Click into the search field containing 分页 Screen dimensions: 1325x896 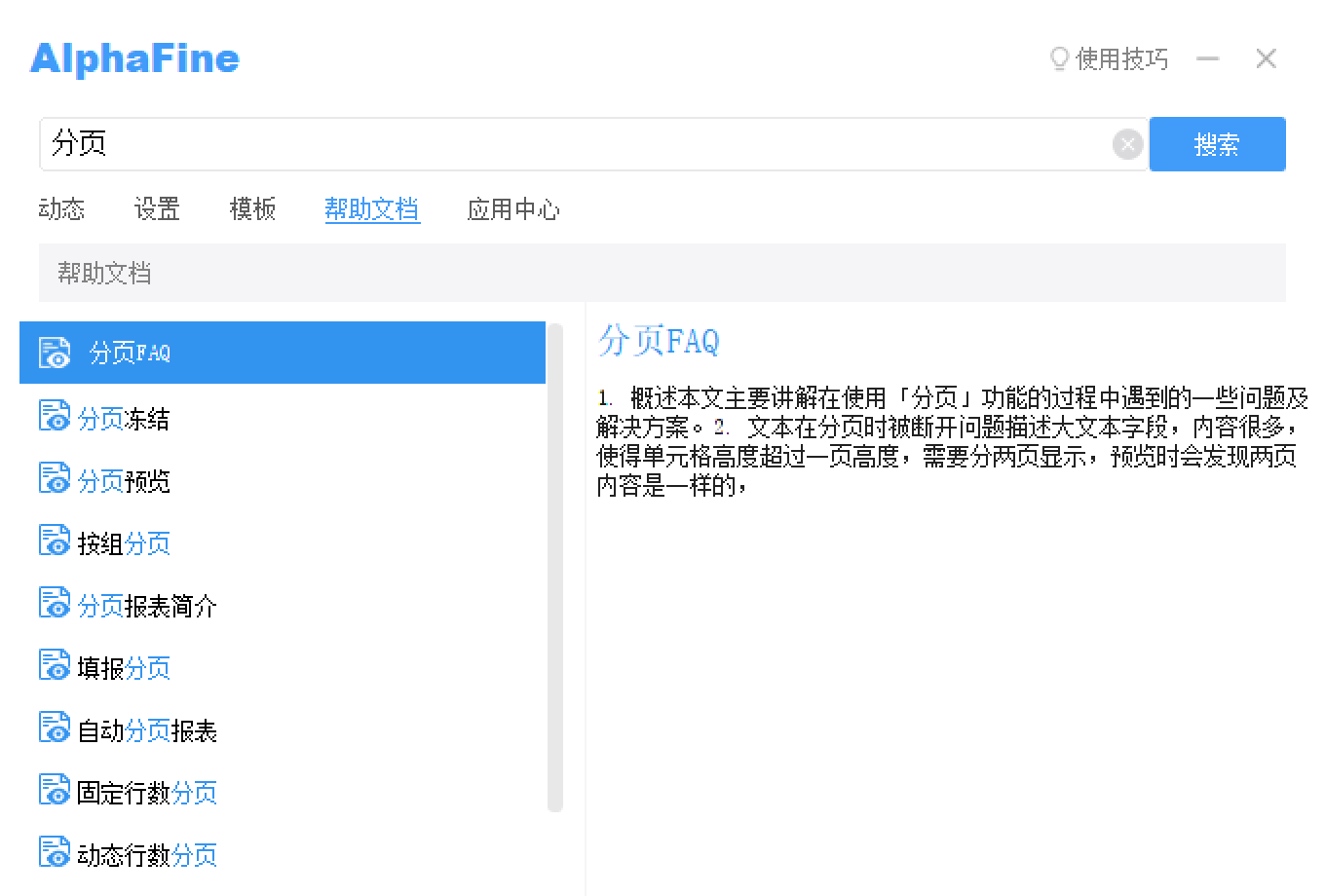pyautogui.click(x=575, y=145)
